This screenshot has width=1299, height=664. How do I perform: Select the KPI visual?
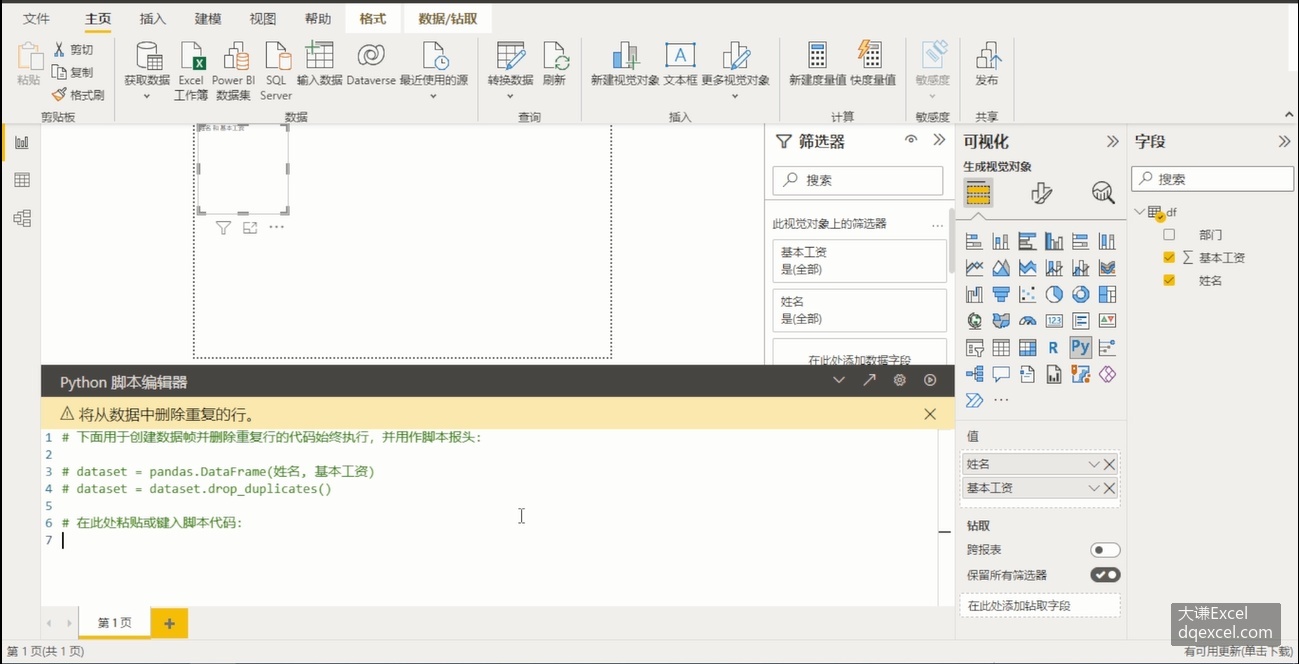point(1107,321)
